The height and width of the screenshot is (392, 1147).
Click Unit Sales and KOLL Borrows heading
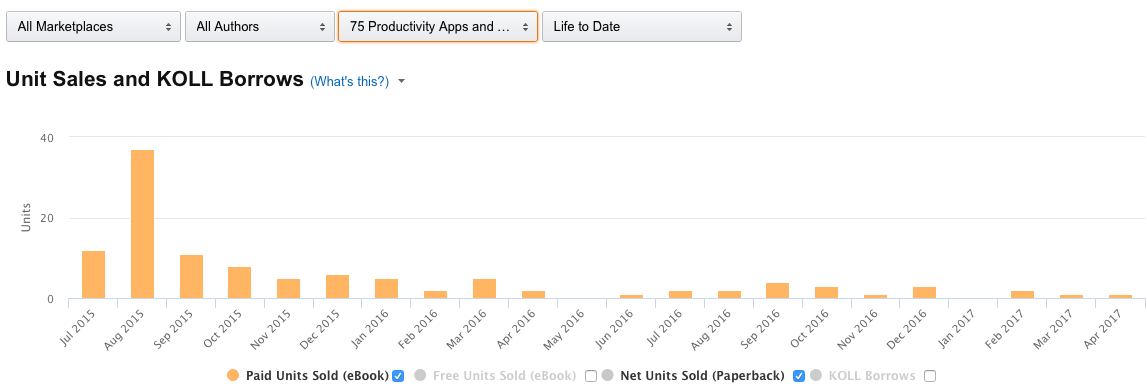pos(154,79)
